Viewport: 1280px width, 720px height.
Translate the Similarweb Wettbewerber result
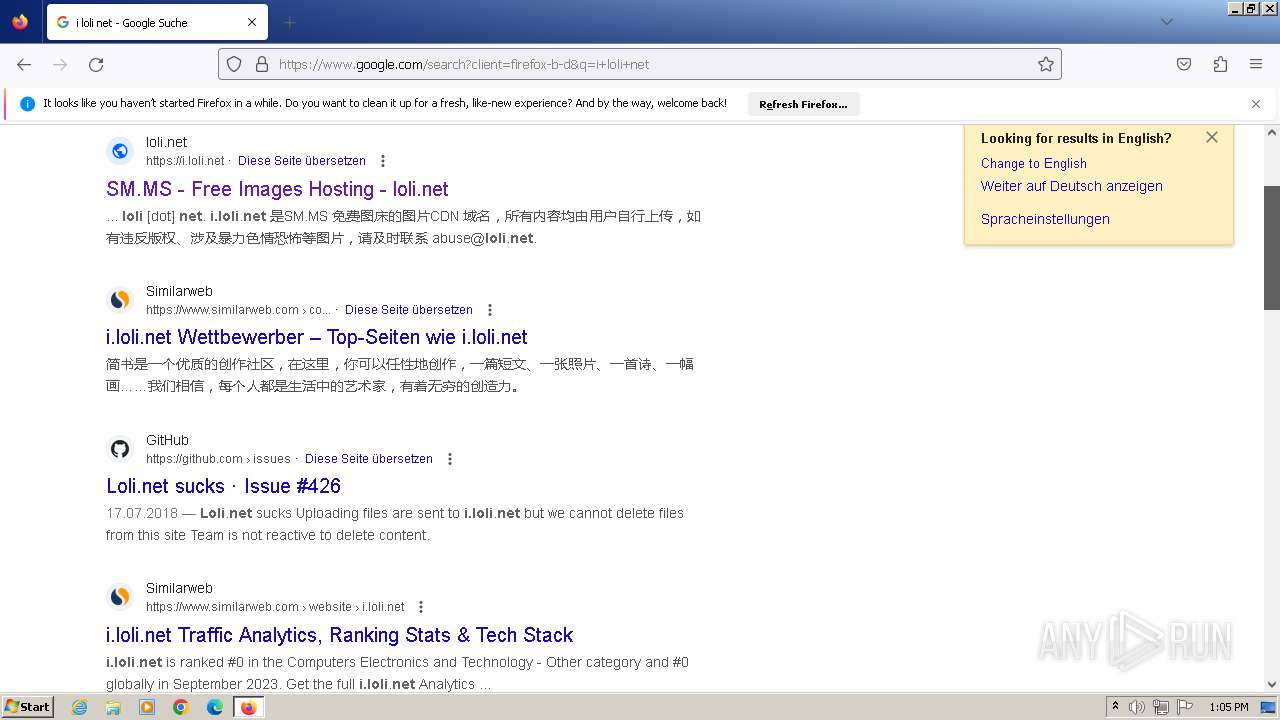tap(409, 310)
